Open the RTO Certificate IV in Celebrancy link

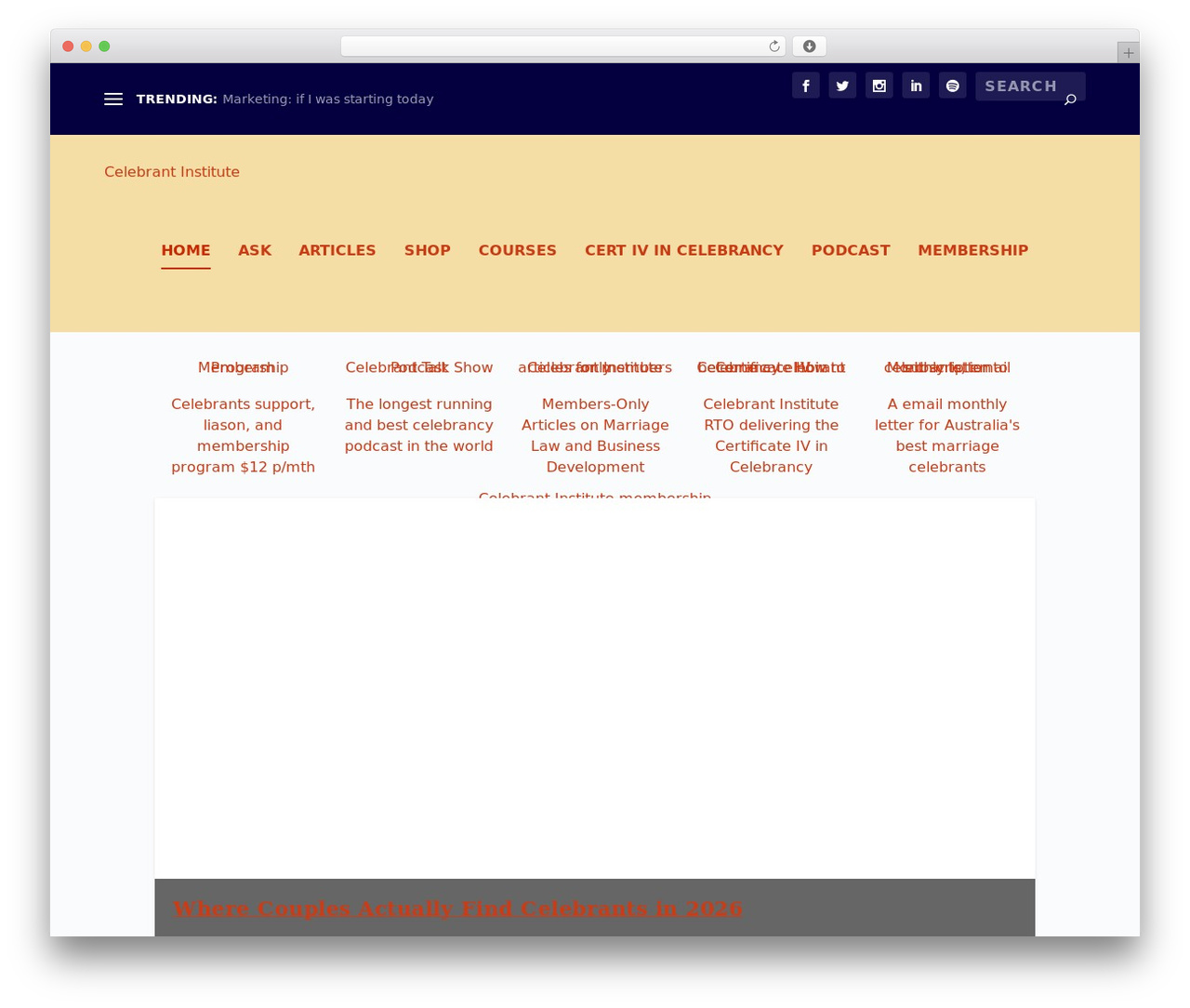[772, 435]
